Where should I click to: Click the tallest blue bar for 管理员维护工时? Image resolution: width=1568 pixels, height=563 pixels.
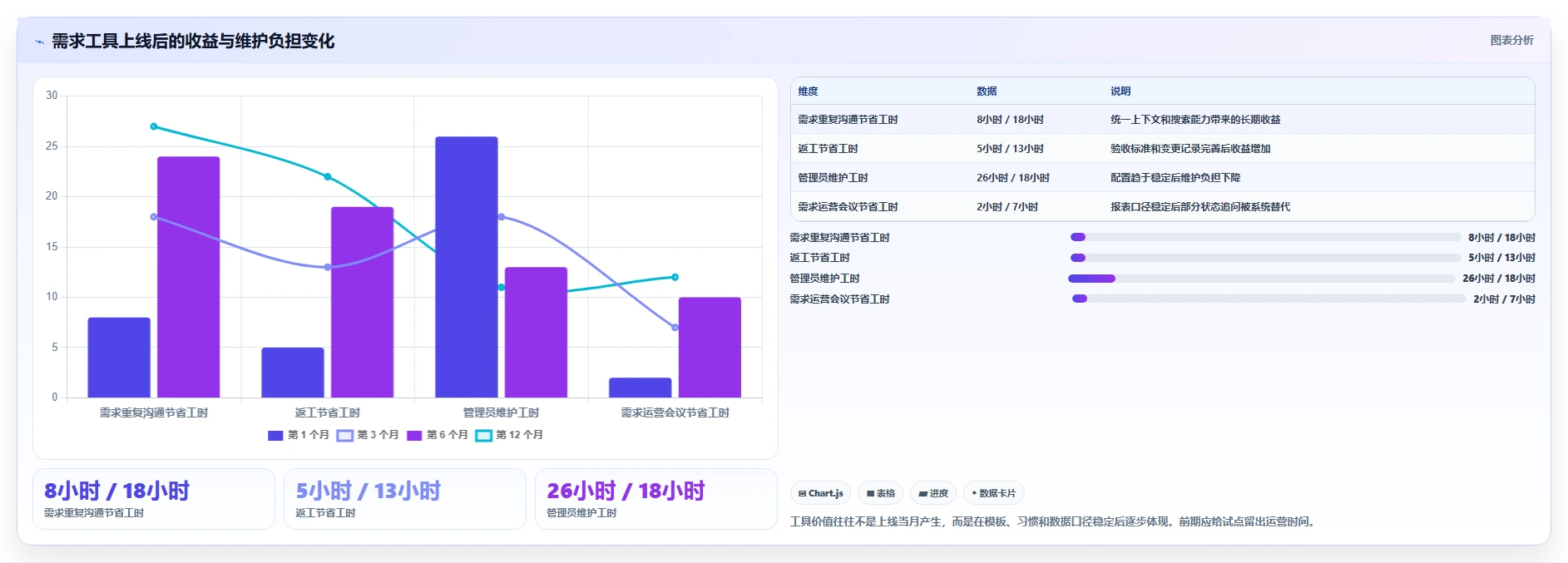467,267
